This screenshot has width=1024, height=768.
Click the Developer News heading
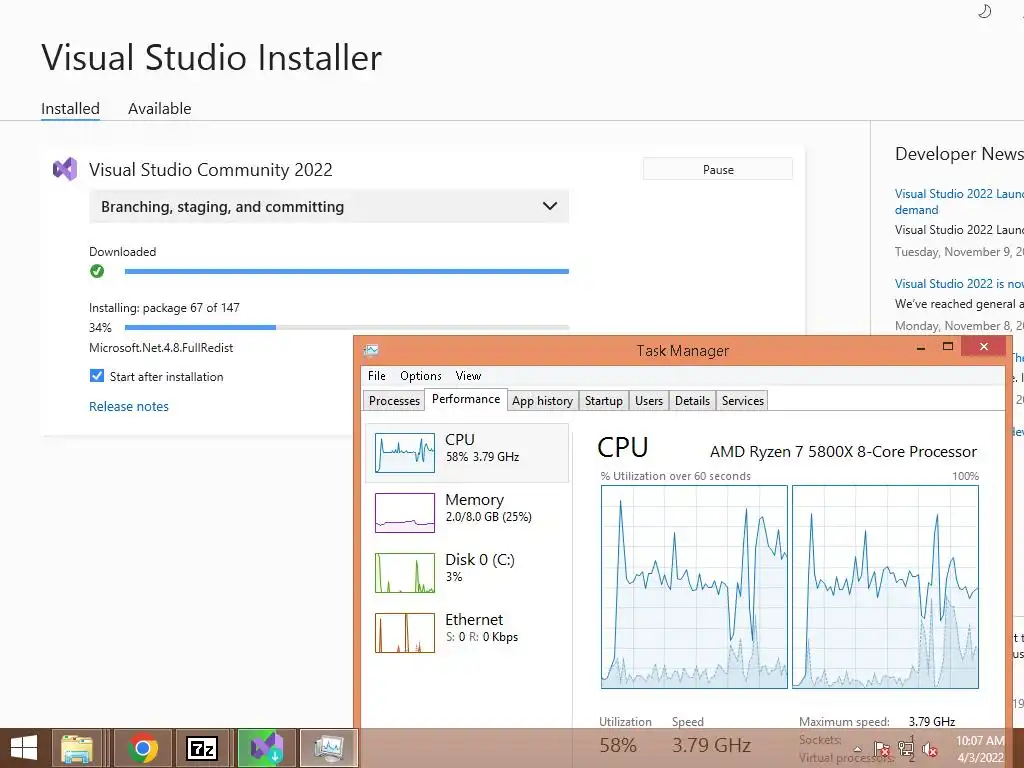[x=959, y=153]
